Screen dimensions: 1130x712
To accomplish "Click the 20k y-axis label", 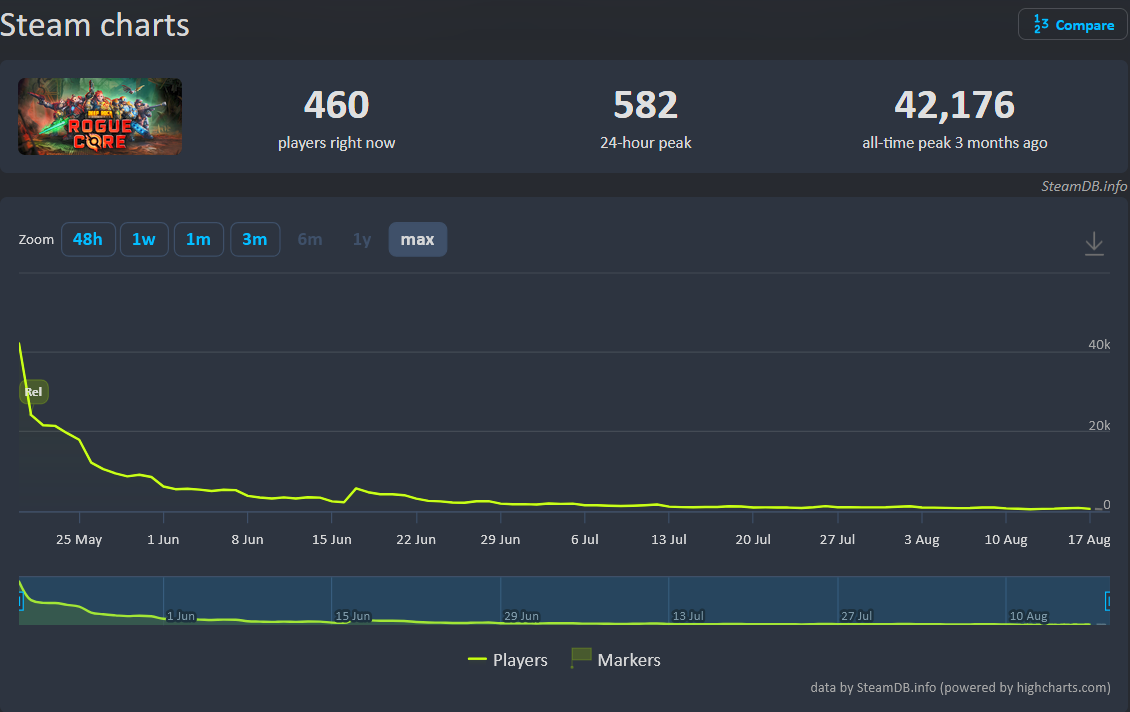I will tap(1099, 425).
